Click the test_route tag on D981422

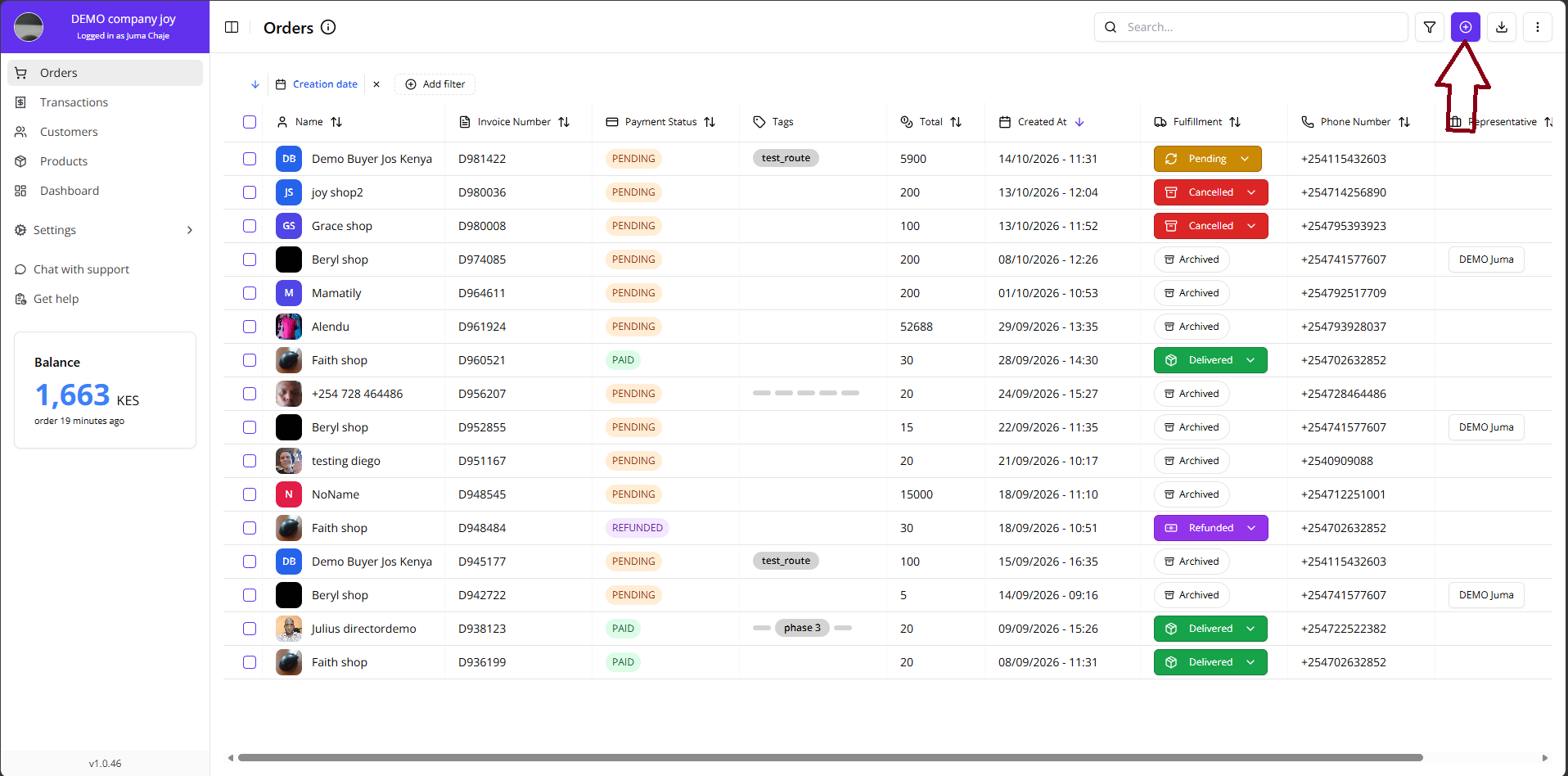786,158
